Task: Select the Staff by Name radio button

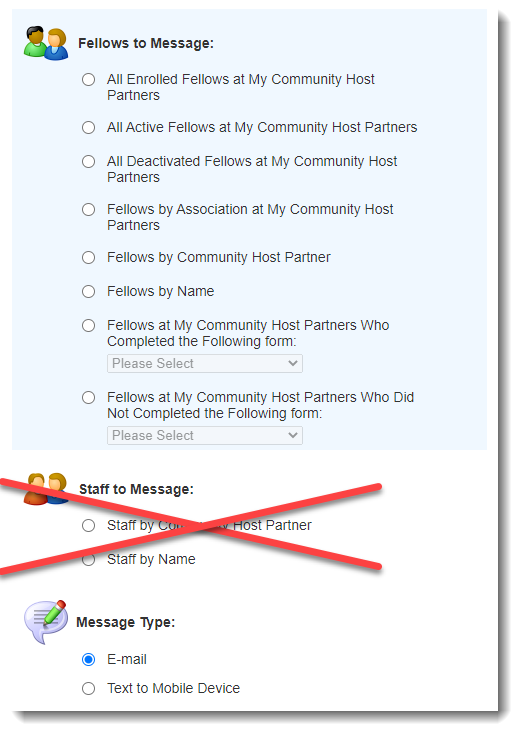Action: 88,559
